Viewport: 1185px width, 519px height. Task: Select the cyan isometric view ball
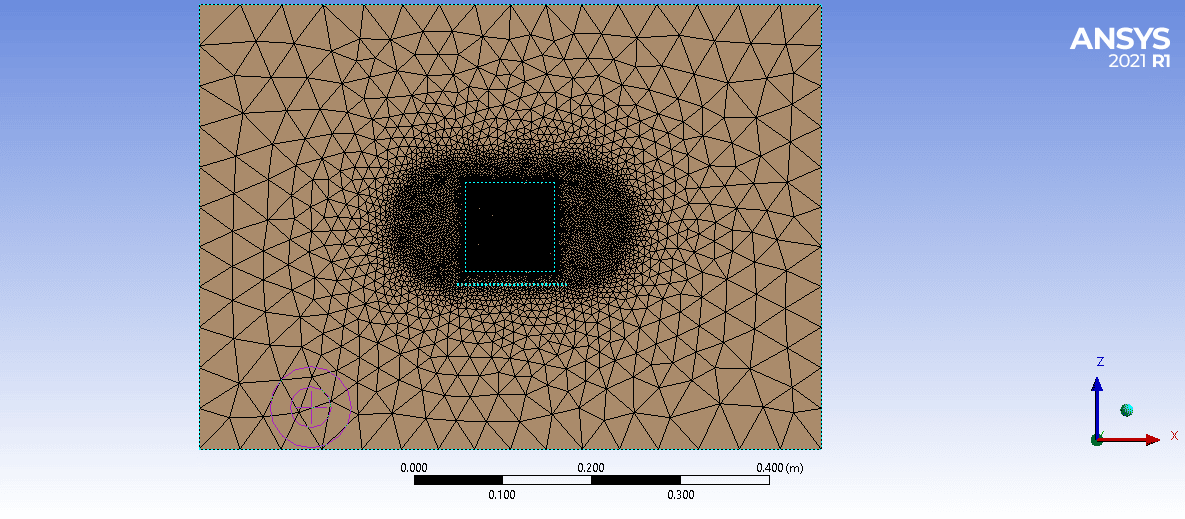[x=1127, y=410]
